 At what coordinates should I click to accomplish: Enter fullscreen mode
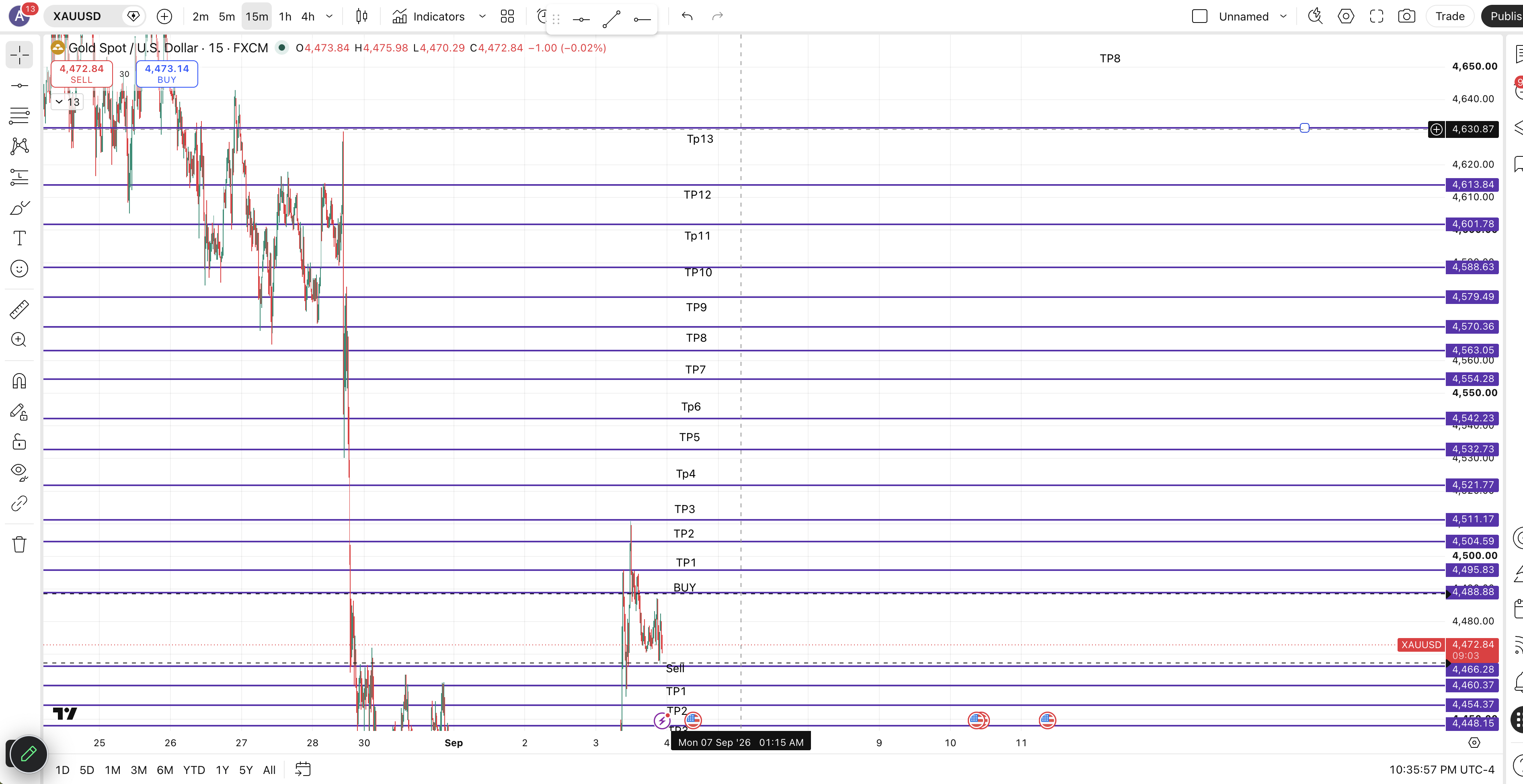pyautogui.click(x=1376, y=16)
